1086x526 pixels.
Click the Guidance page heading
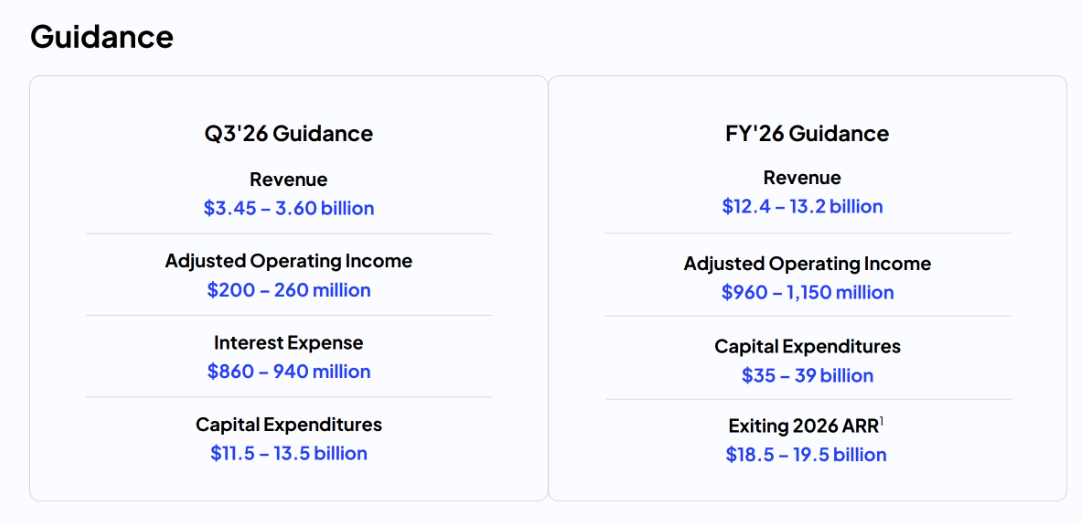coord(102,35)
